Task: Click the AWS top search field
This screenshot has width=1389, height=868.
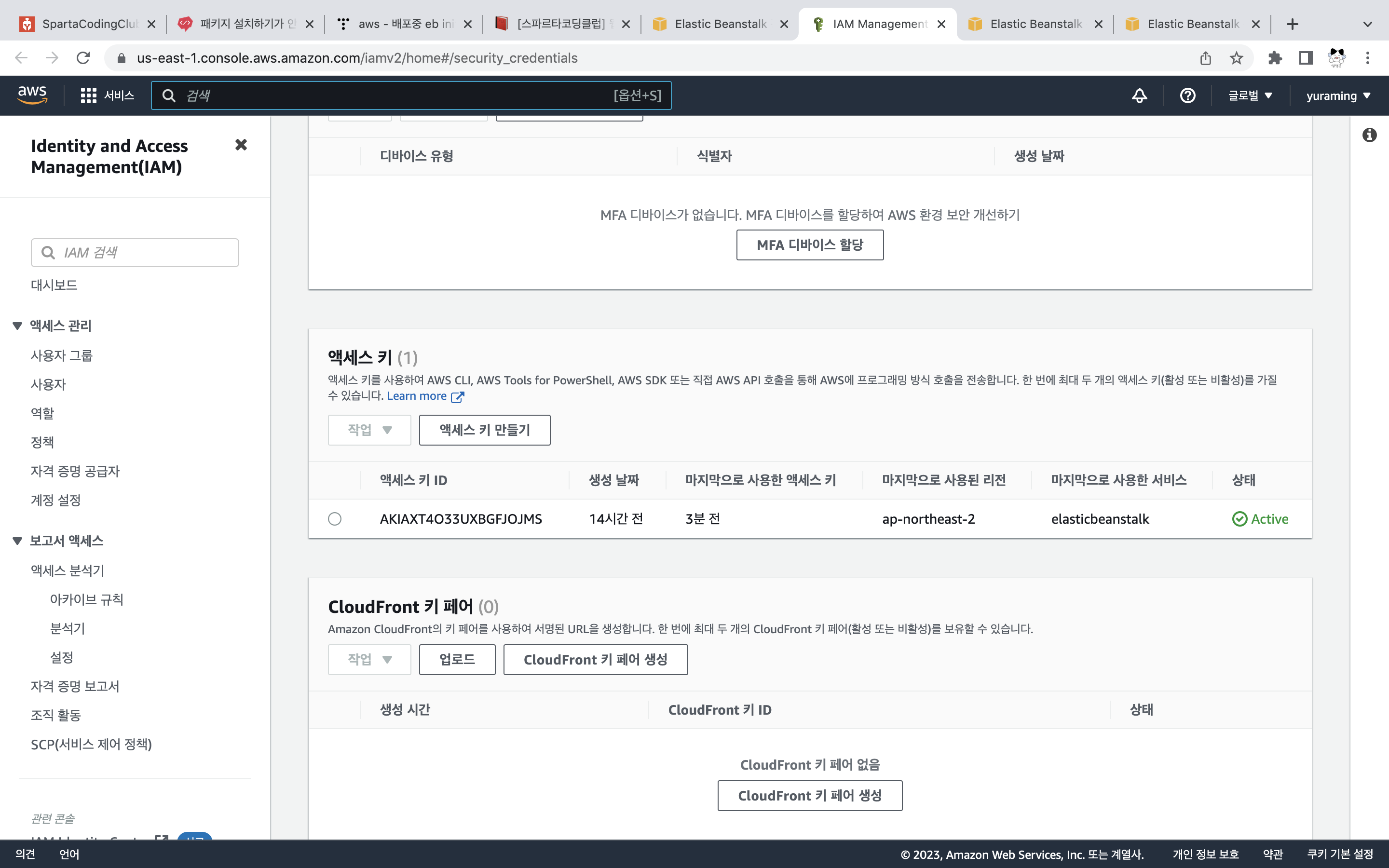Action: 411,95
